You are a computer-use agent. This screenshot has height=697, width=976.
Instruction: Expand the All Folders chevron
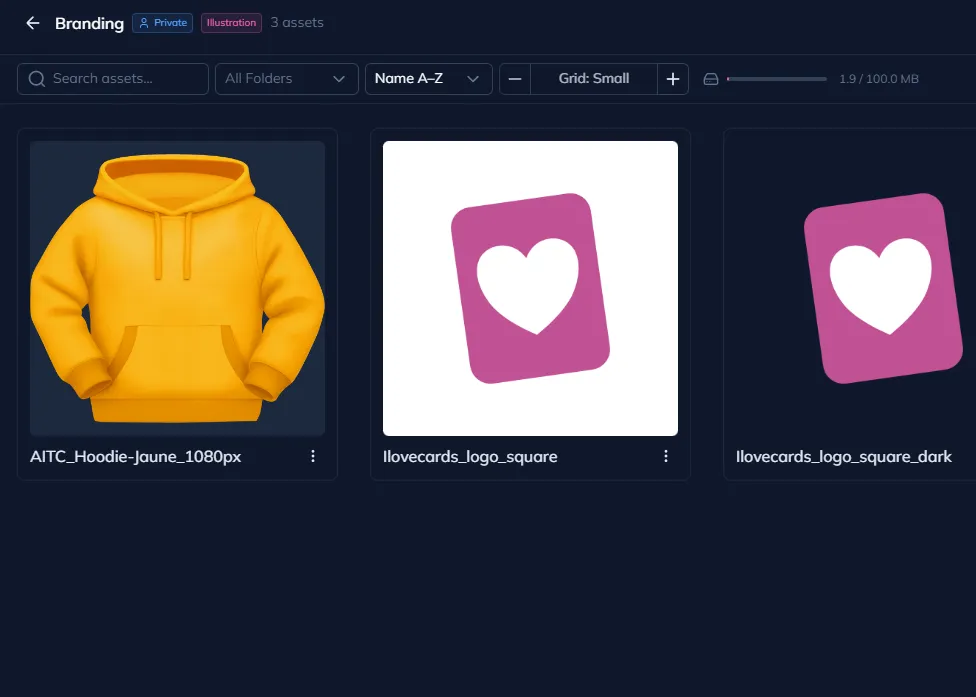[x=339, y=78]
